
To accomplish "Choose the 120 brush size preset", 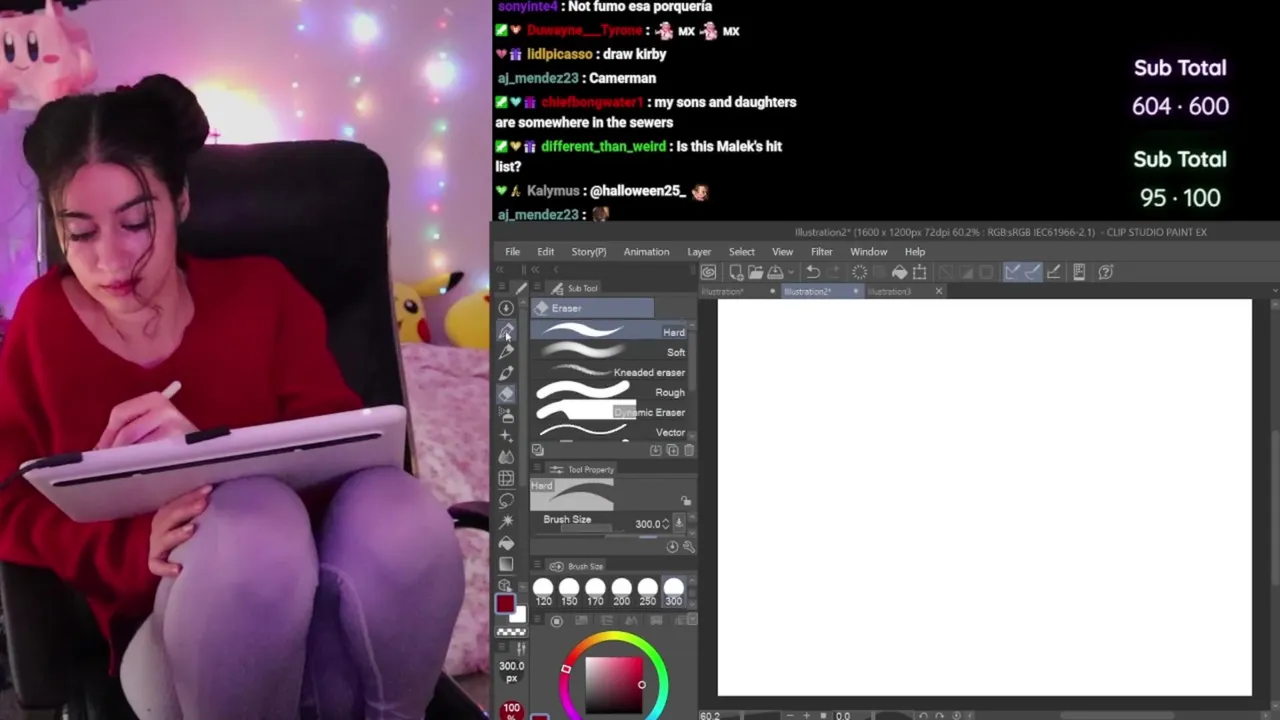I will 543,592.
